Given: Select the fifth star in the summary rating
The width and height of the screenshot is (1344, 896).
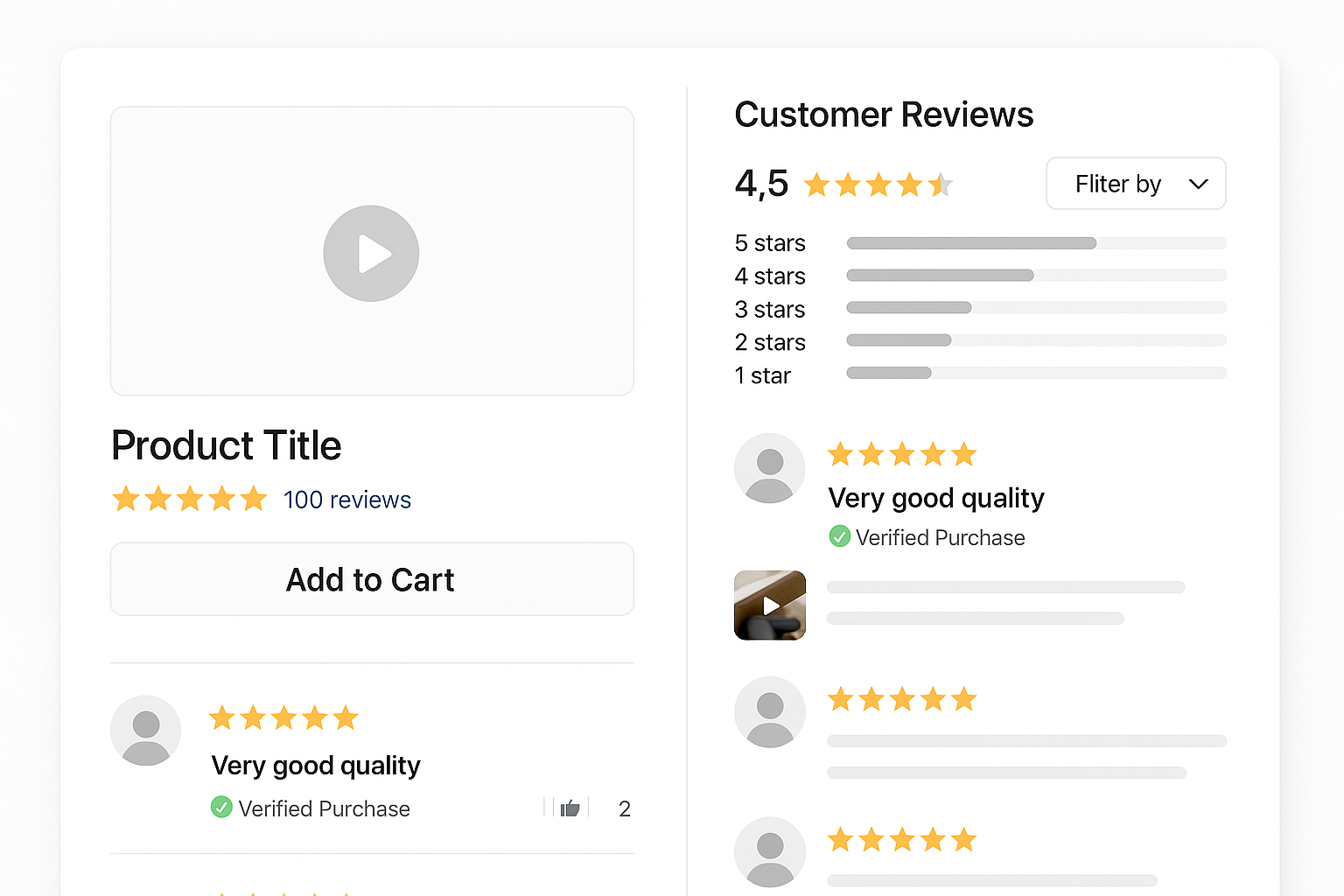Looking at the screenshot, I should tap(941, 185).
